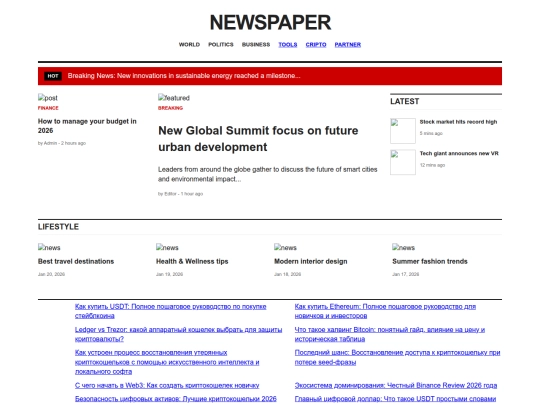Screen dimensions: 540x405
Task: Click the LIFESTYLE section heading
Action: [58, 227]
